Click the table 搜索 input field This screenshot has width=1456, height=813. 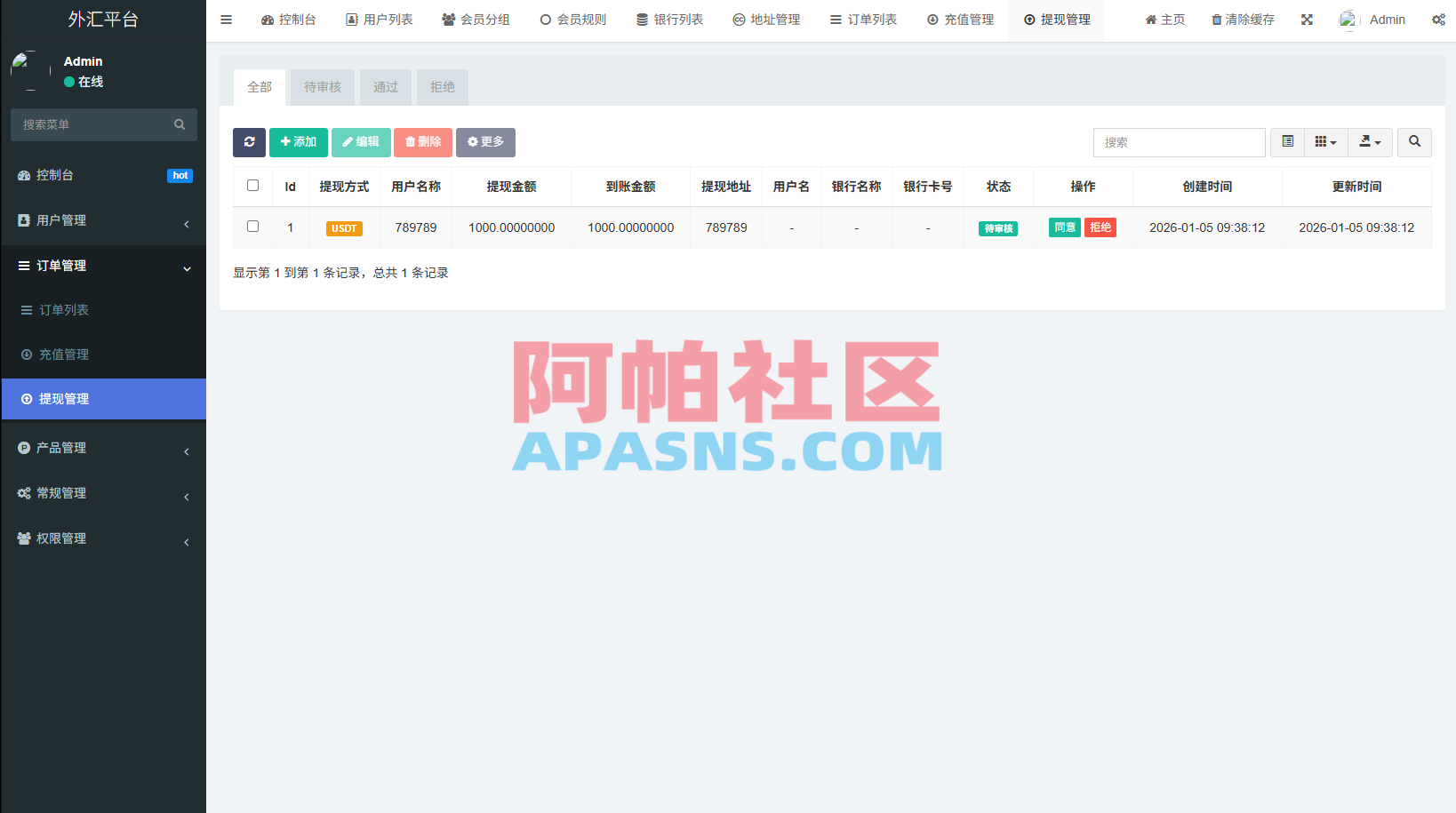[x=1179, y=142]
